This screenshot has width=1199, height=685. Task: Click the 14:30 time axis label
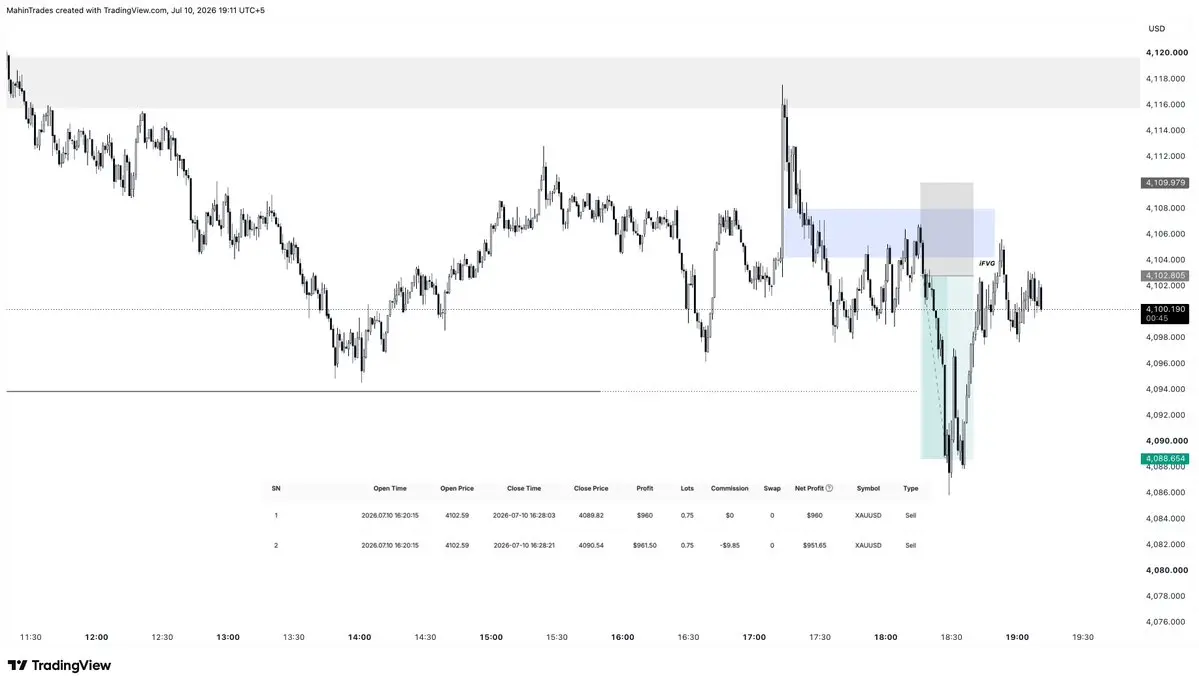[425, 637]
